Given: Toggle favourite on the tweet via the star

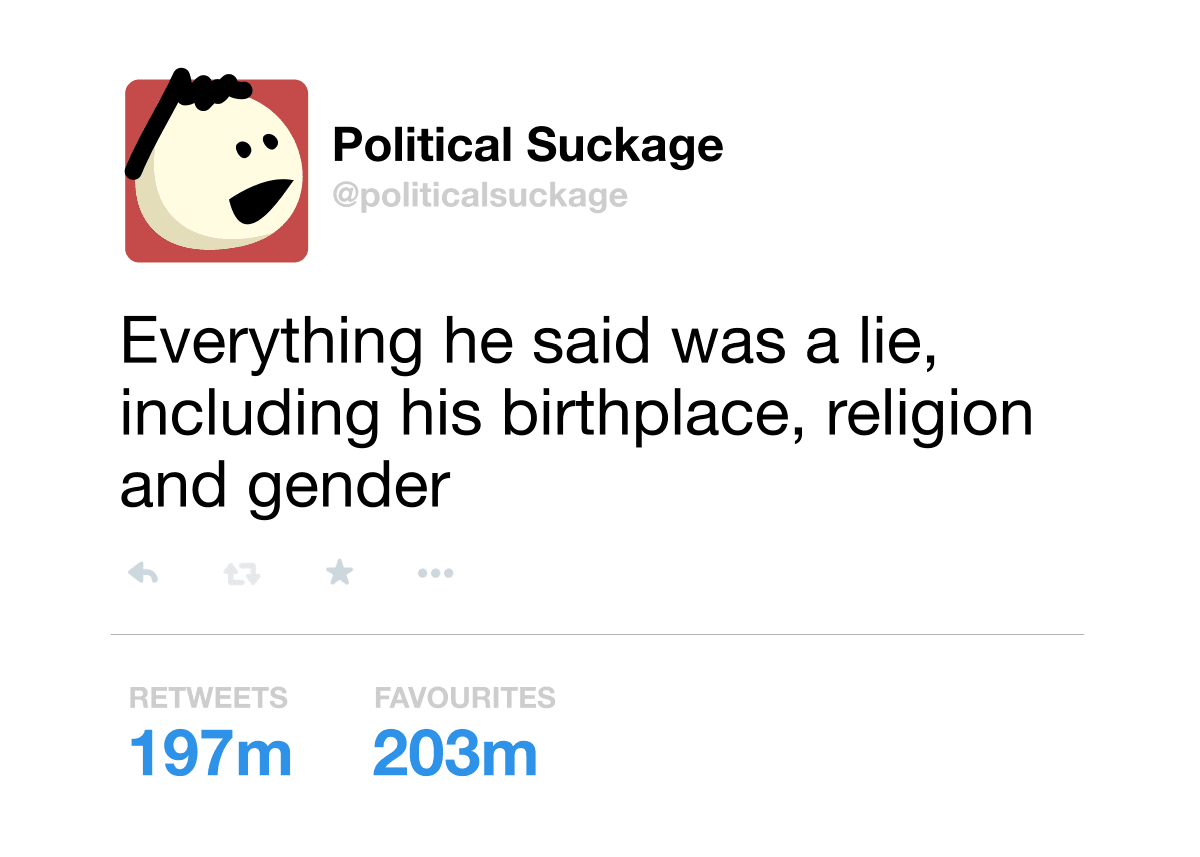Looking at the screenshot, I should coord(339,572).
